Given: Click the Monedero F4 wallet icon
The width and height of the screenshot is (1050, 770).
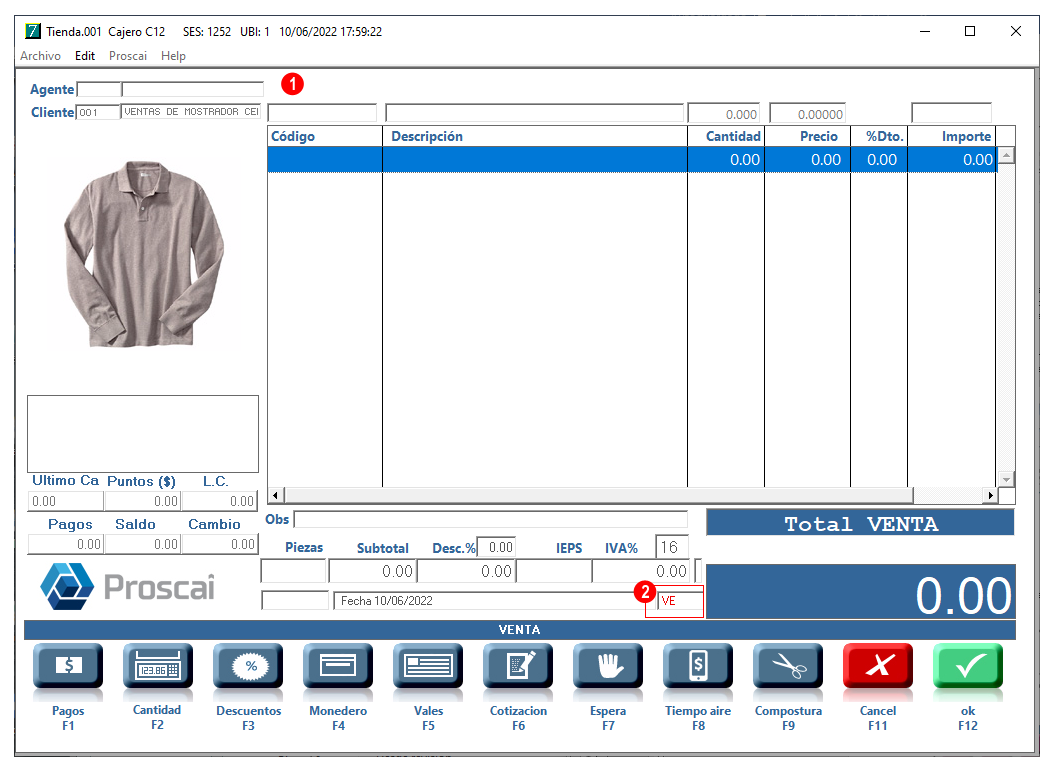Looking at the screenshot, I should pyautogui.click(x=338, y=666).
